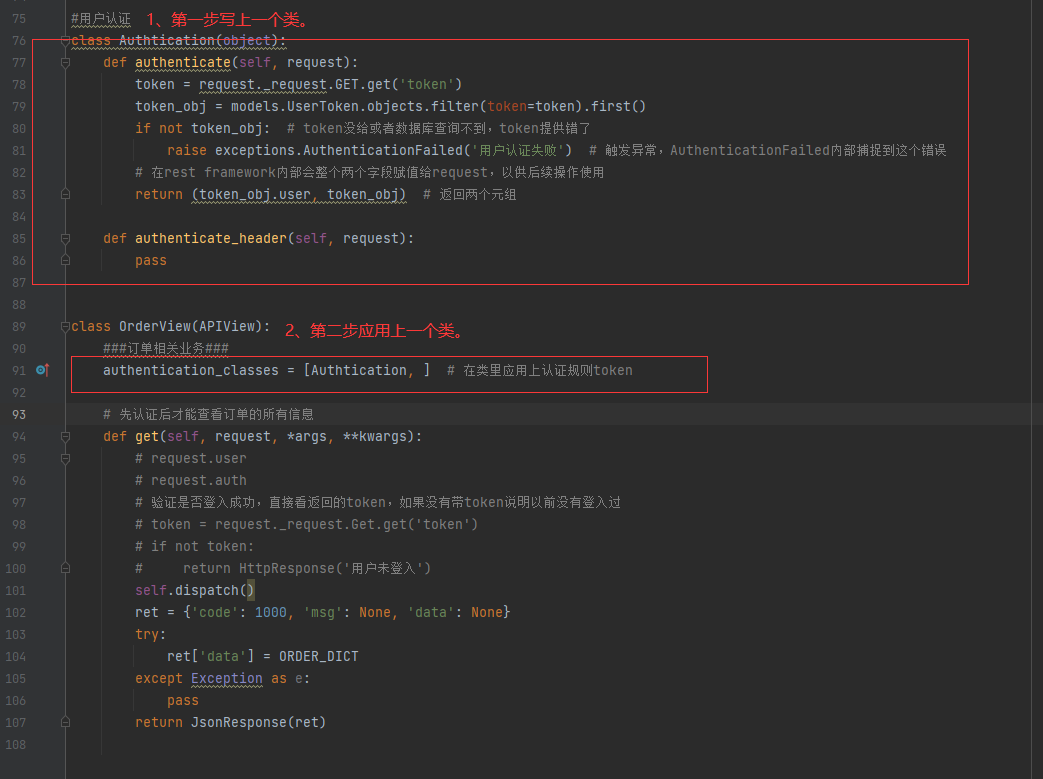Click the fold end marker on line 83

[x=66, y=194]
